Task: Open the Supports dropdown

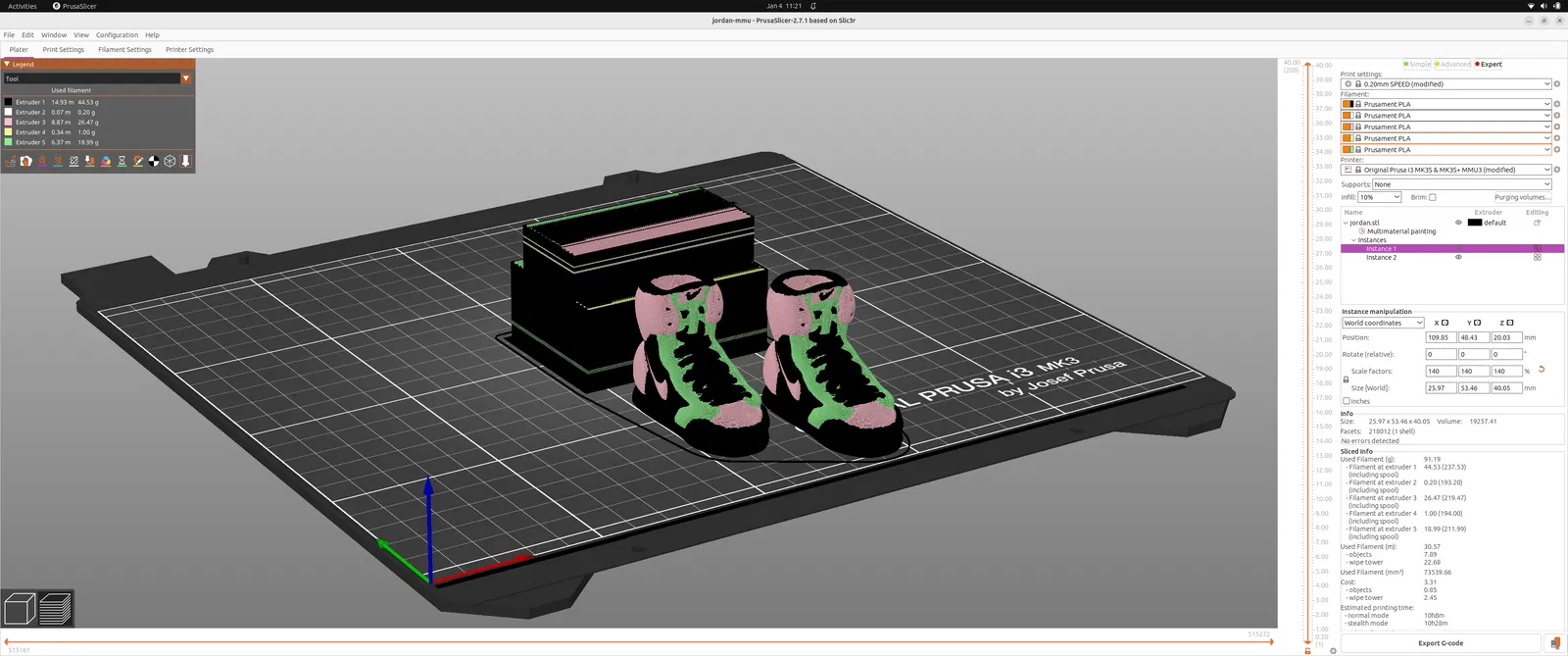Action: [x=1461, y=184]
